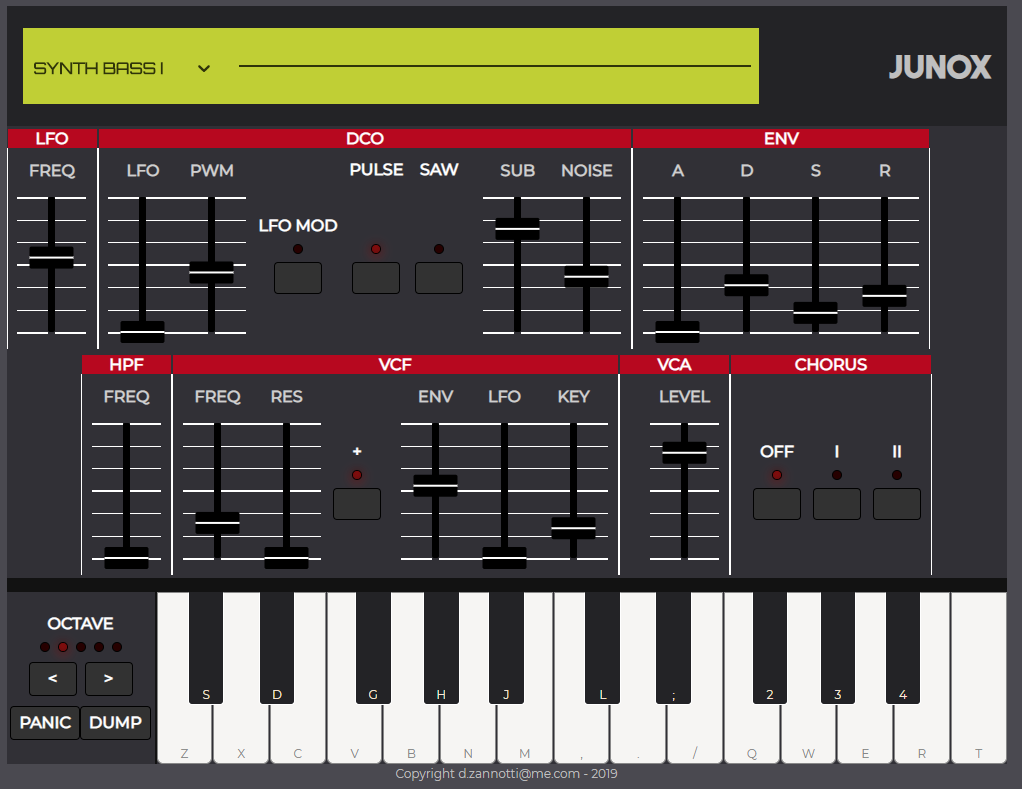1022x789 pixels.
Task: Click the VCF RES slider handle
Action: tap(286, 558)
